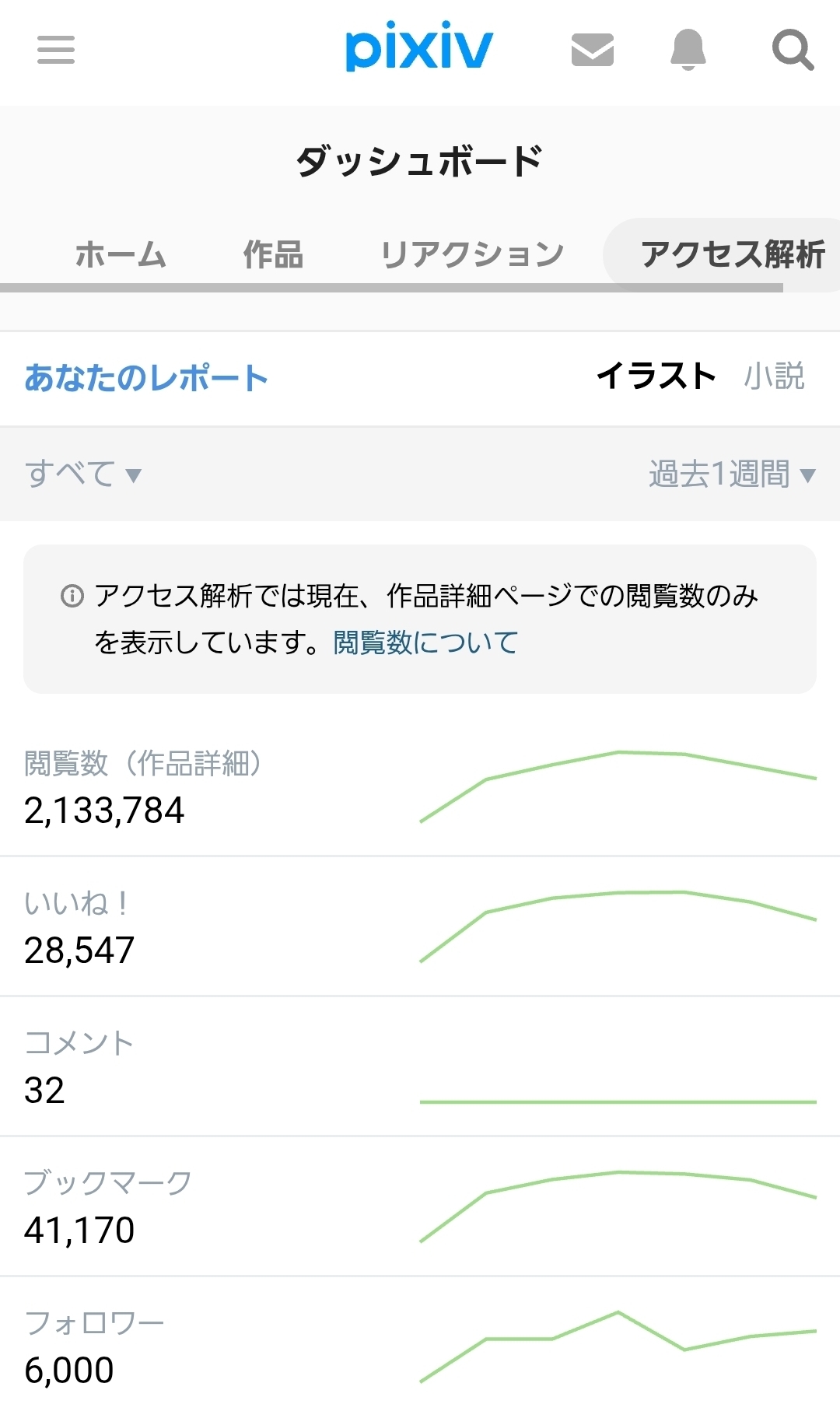
Task: Expand the すべて filter dropdown
Action: (x=82, y=474)
